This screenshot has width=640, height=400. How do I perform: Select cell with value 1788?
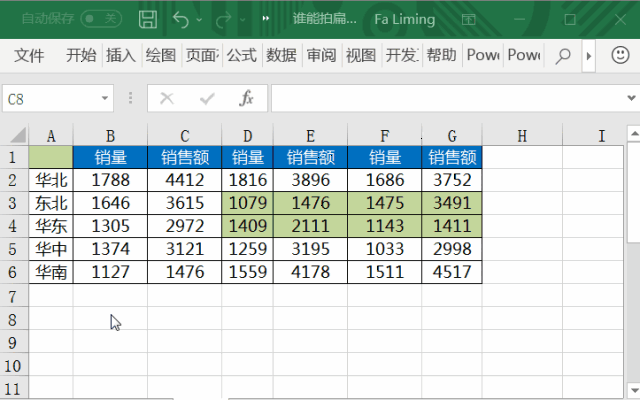pos(110,180)
